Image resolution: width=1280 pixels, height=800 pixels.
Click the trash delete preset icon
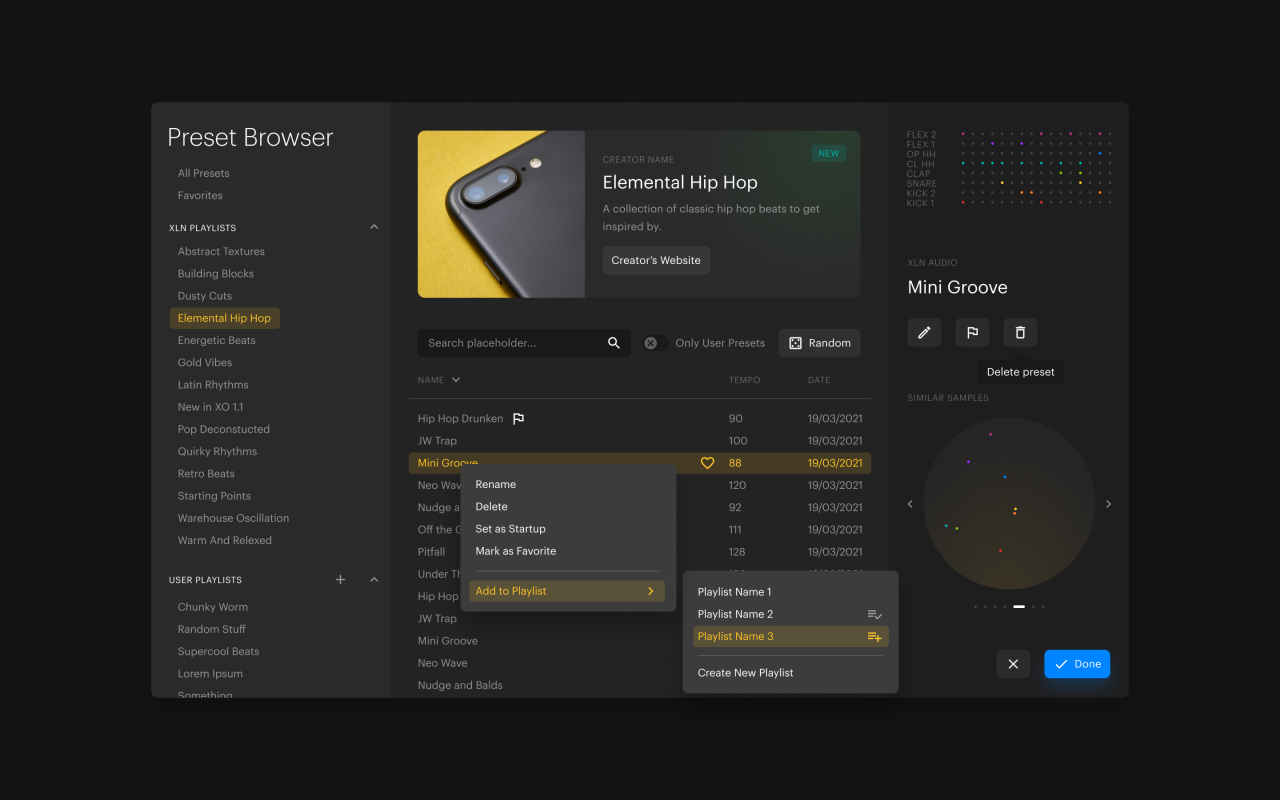pyautogui.click(x=1020, y=333)
